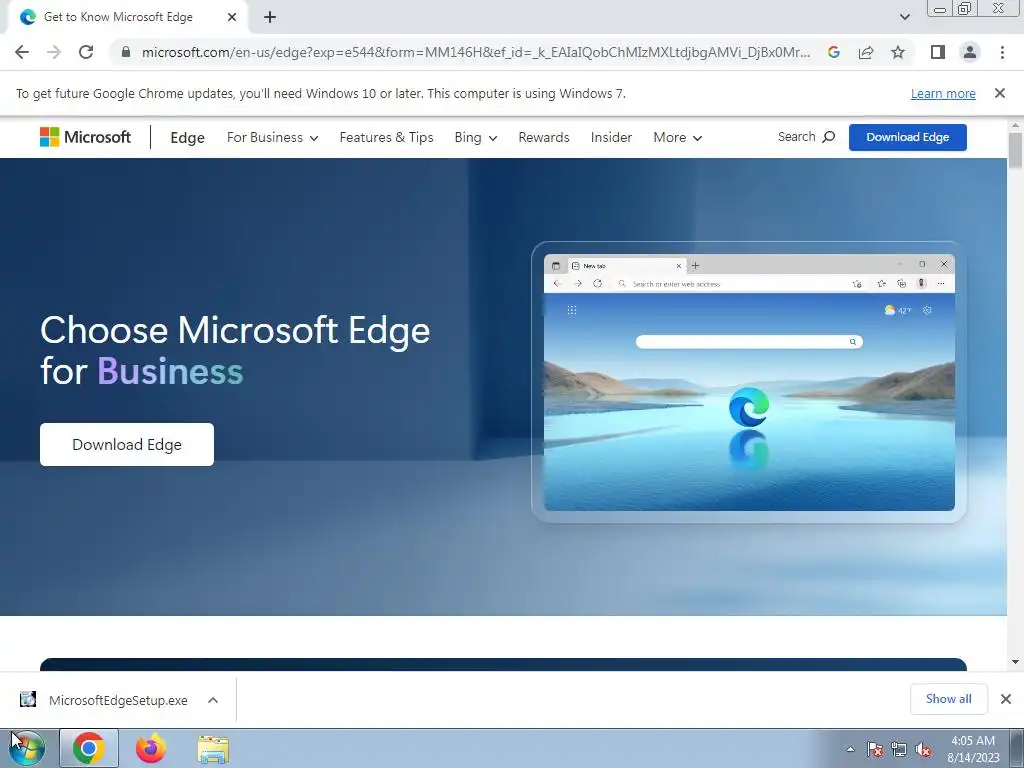Open Windows Explorer from the taskbar
The height and width of the screenshot is (768, 1024).
click(213, 750)
